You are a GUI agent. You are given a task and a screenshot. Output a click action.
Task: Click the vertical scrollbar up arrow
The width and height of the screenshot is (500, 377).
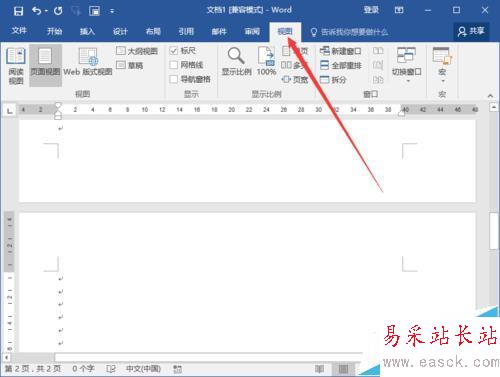tap(494, 107)
